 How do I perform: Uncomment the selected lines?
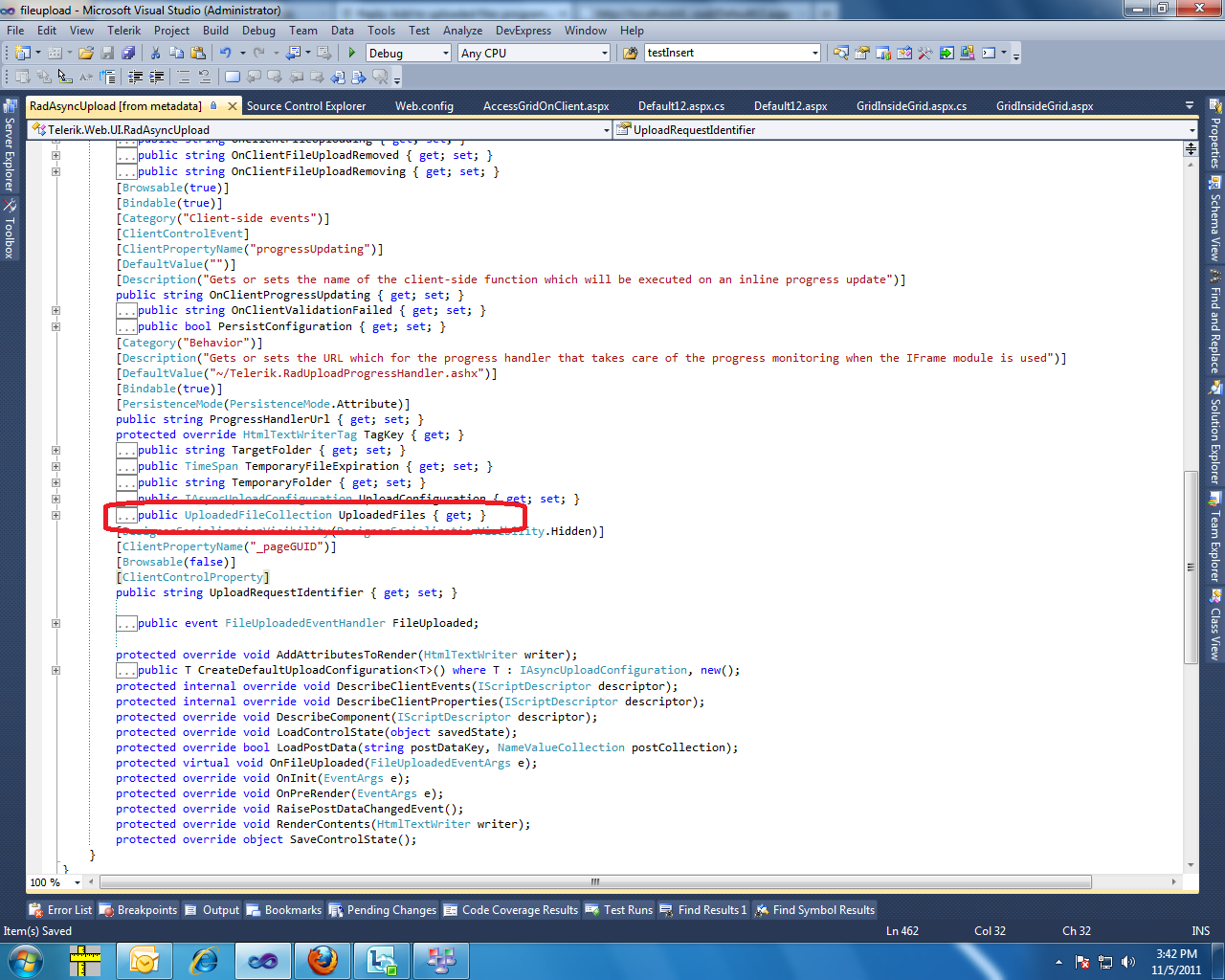pos(204,77)
